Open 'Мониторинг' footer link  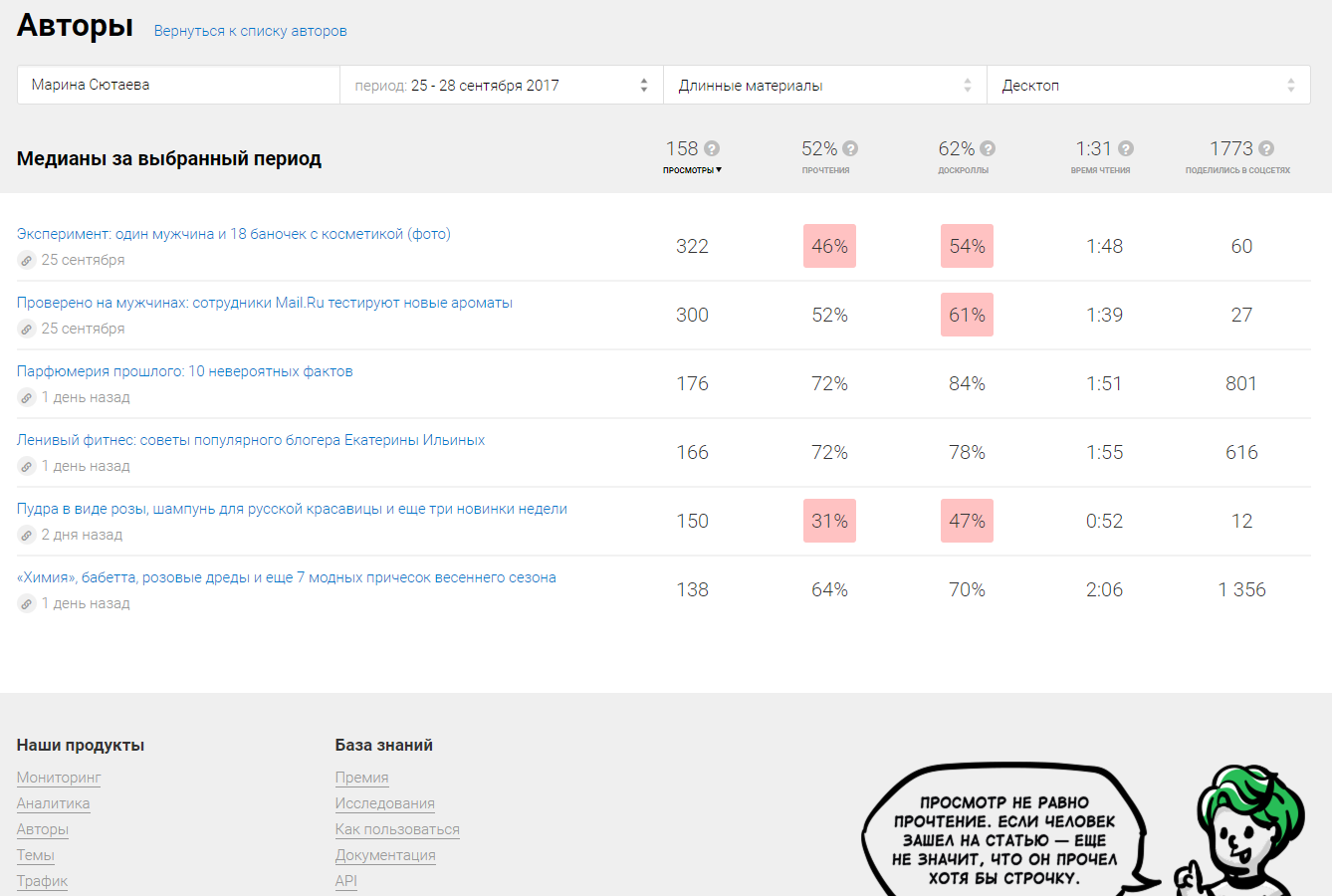tap(59, 778)
